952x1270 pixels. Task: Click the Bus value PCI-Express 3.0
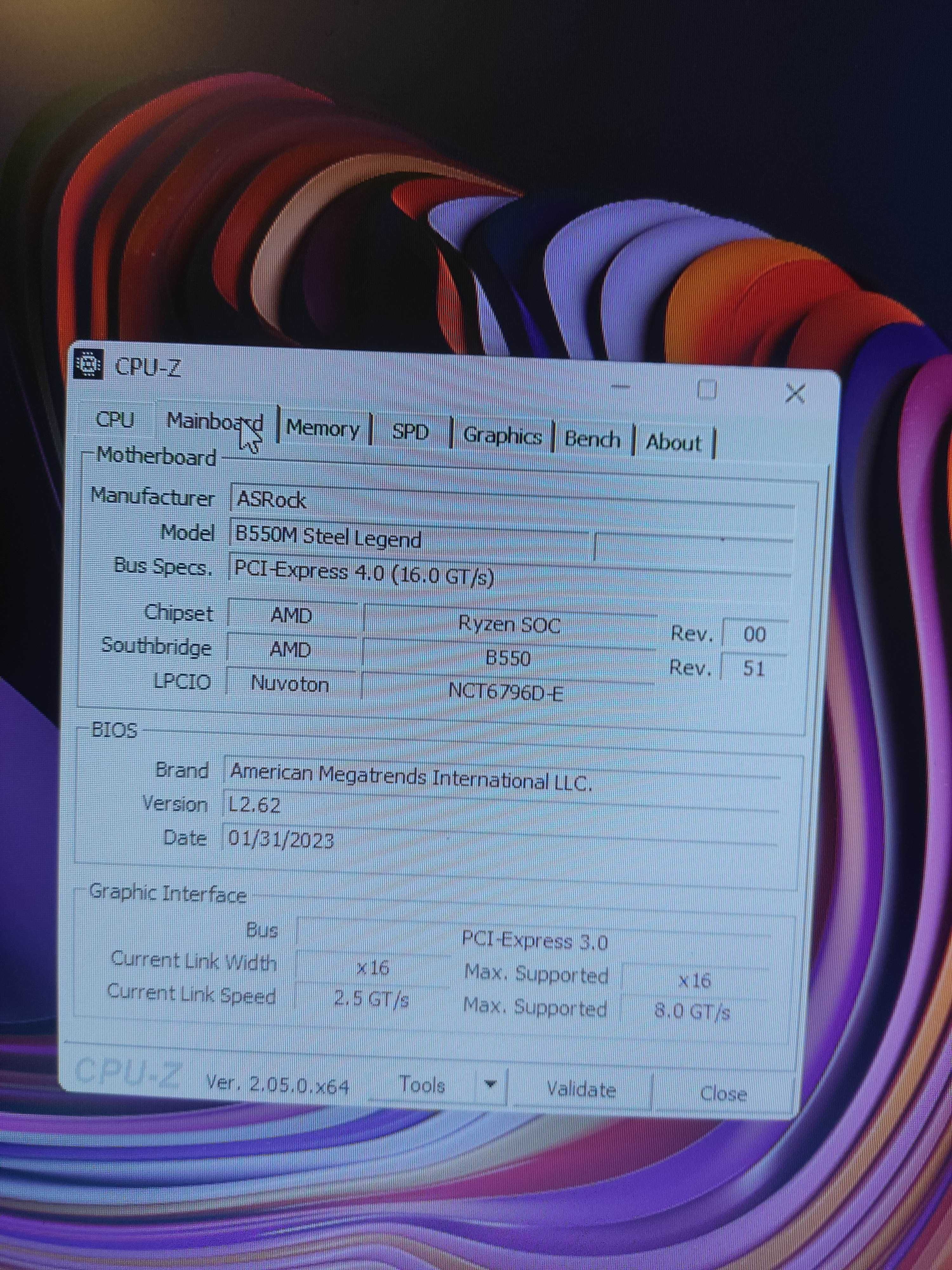click(x=534, y=941)
